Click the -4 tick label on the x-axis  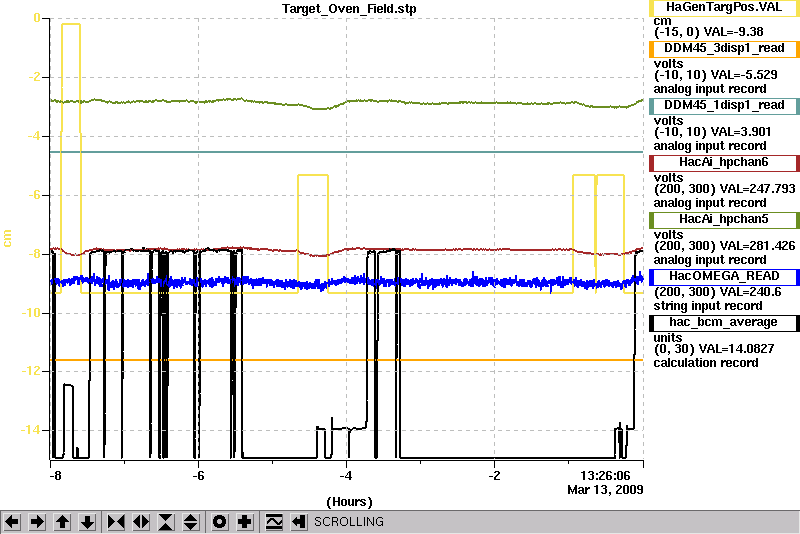pos(346,476)
